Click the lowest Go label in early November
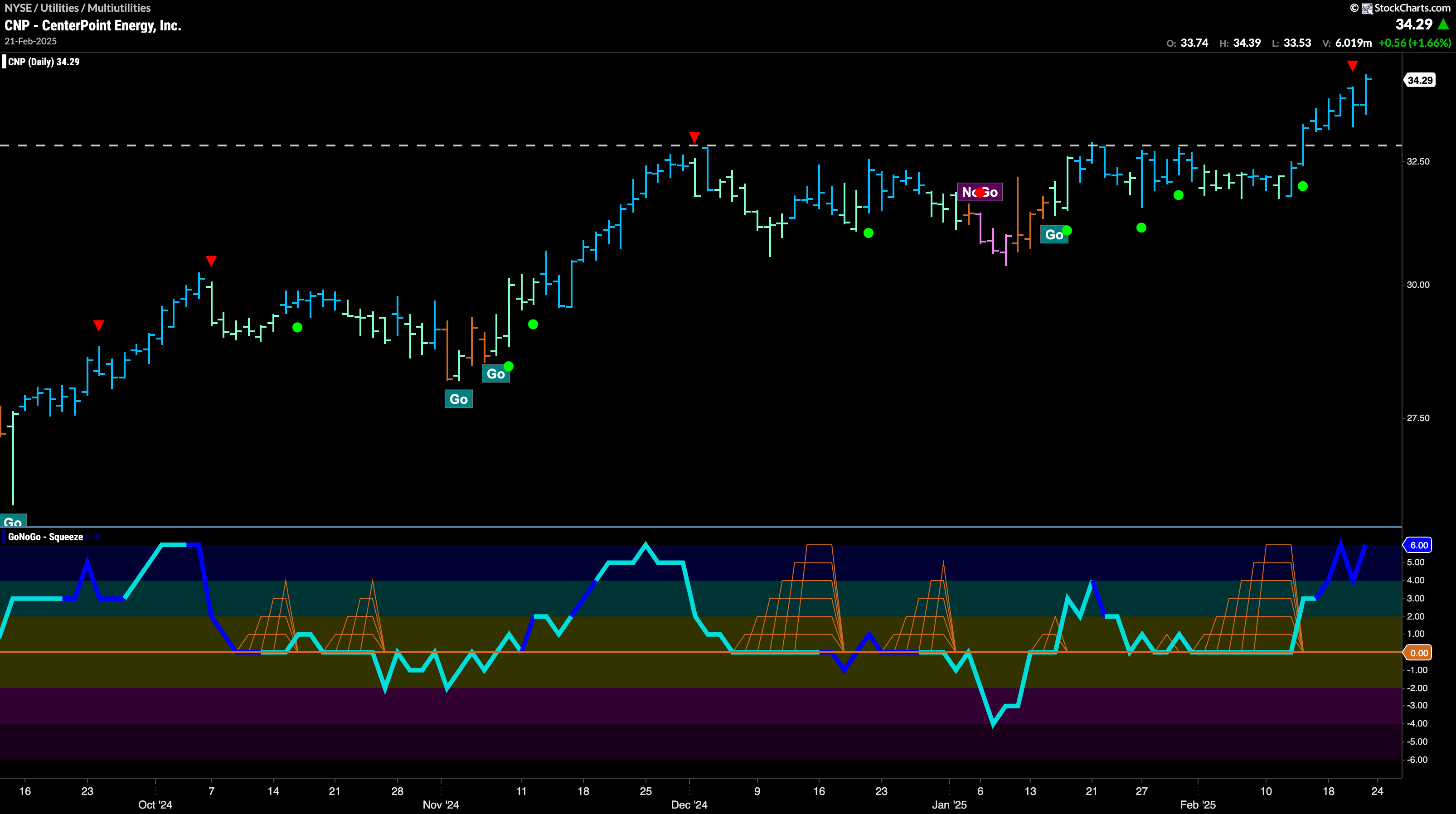This screenshot has height=814, width=1456. [458, 399]
